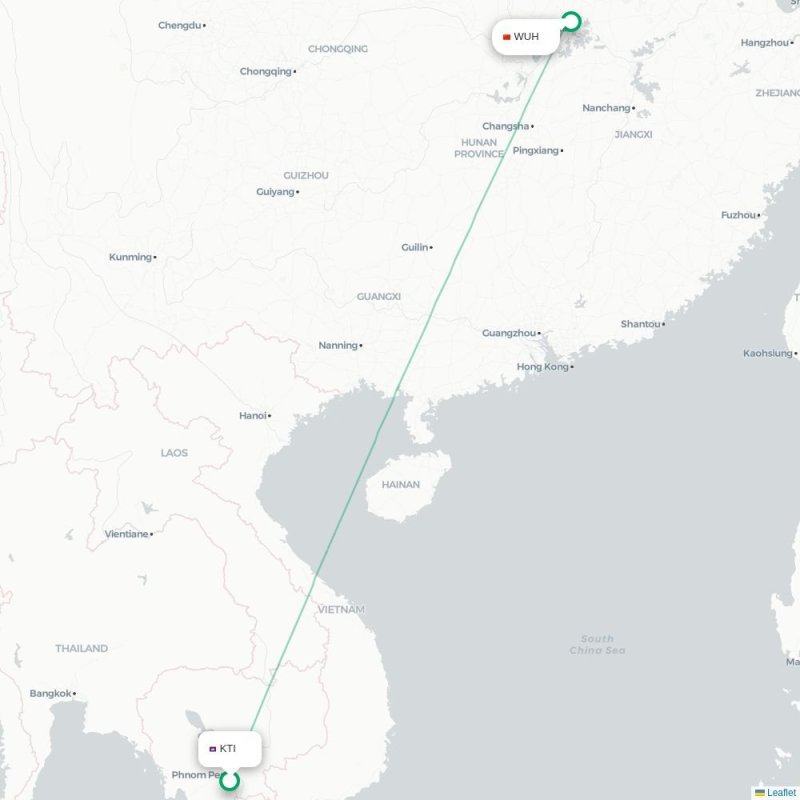Screen dimensions: 800x800
Task: Click the Chongqing city label
Action: 266,71
